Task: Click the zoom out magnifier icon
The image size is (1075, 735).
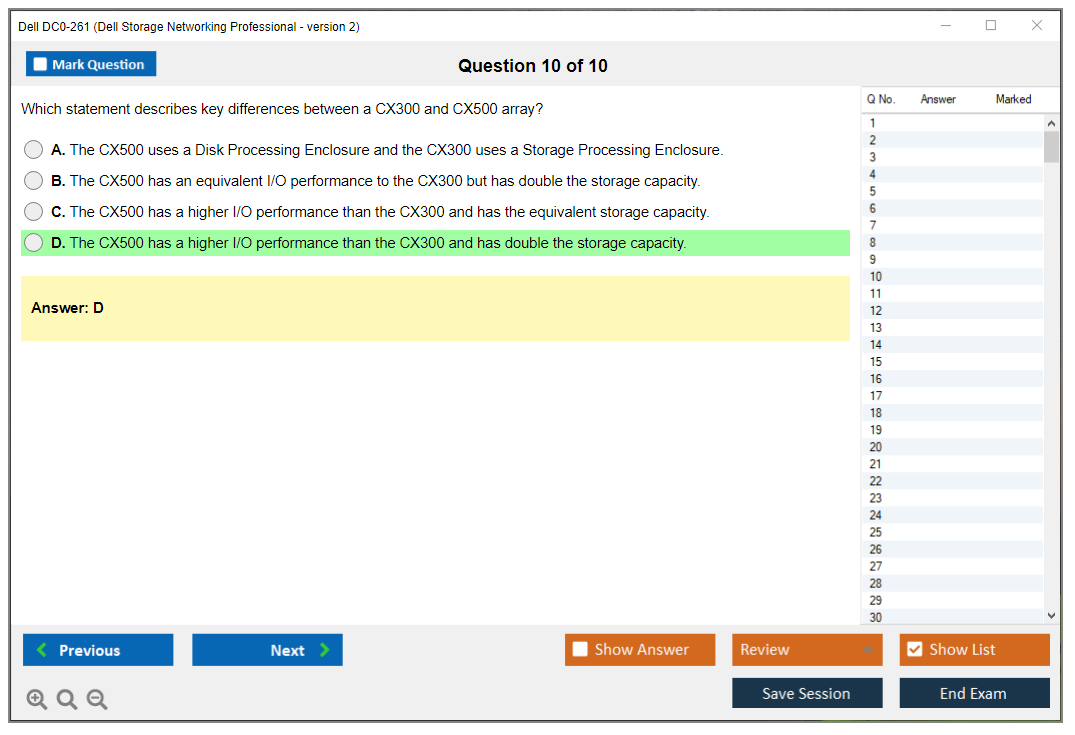Action: point(97,700)
